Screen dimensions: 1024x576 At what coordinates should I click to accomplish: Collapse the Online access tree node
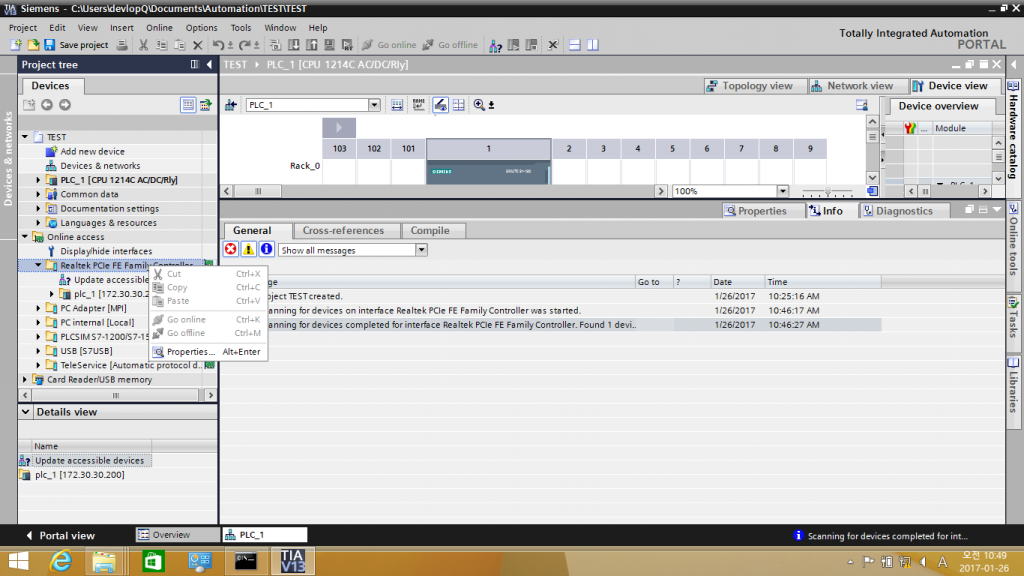coord(25,237)
